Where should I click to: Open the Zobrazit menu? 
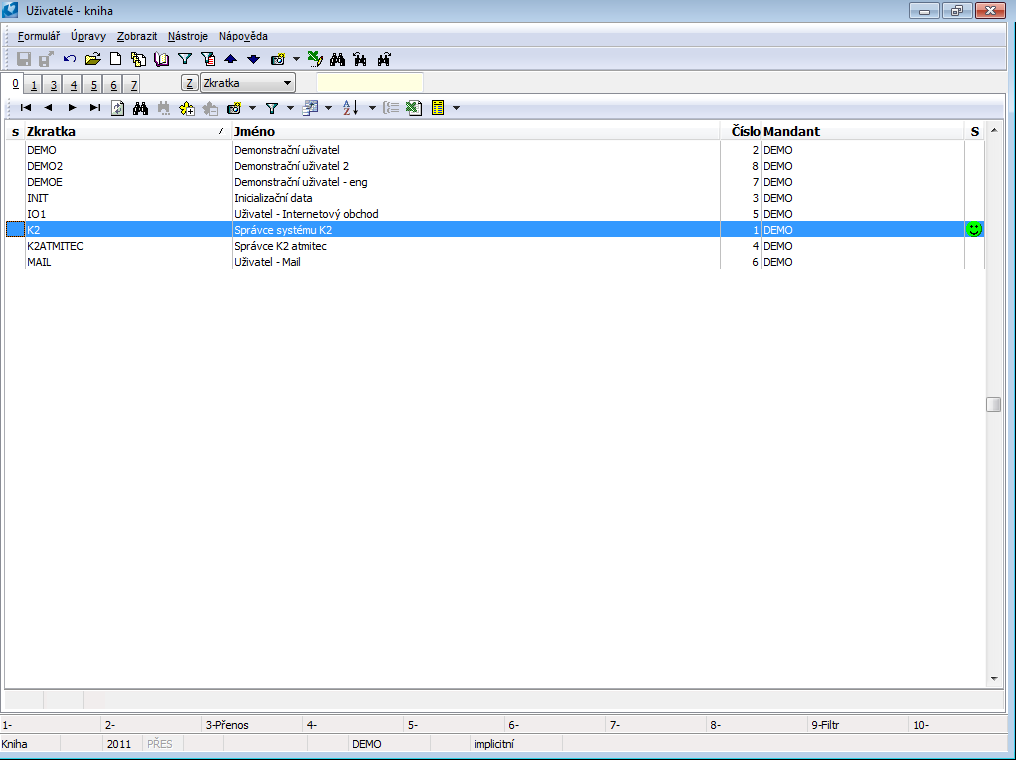(x=137, y=36)
